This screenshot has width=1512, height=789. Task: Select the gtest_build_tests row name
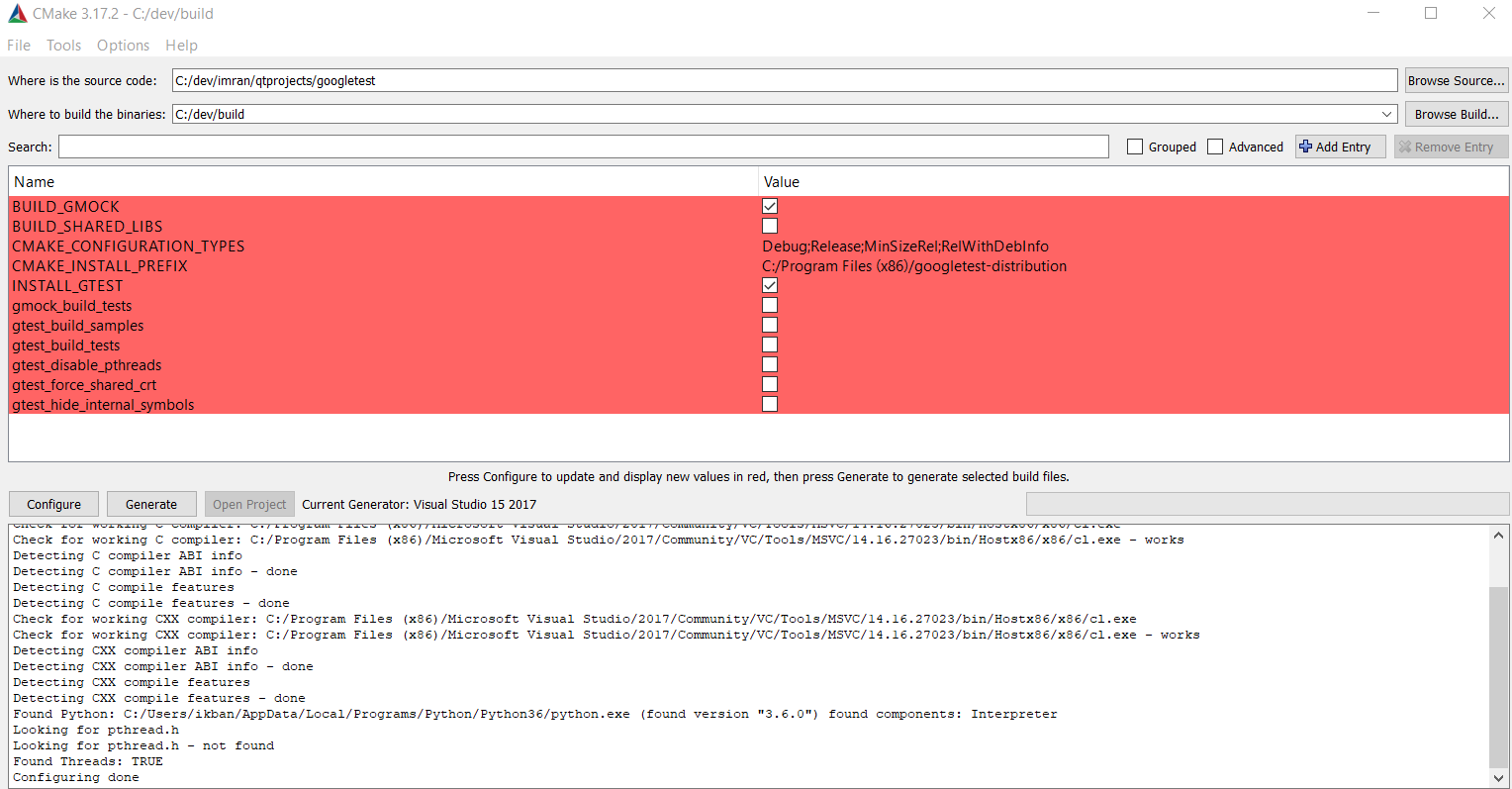click(66, 345)
